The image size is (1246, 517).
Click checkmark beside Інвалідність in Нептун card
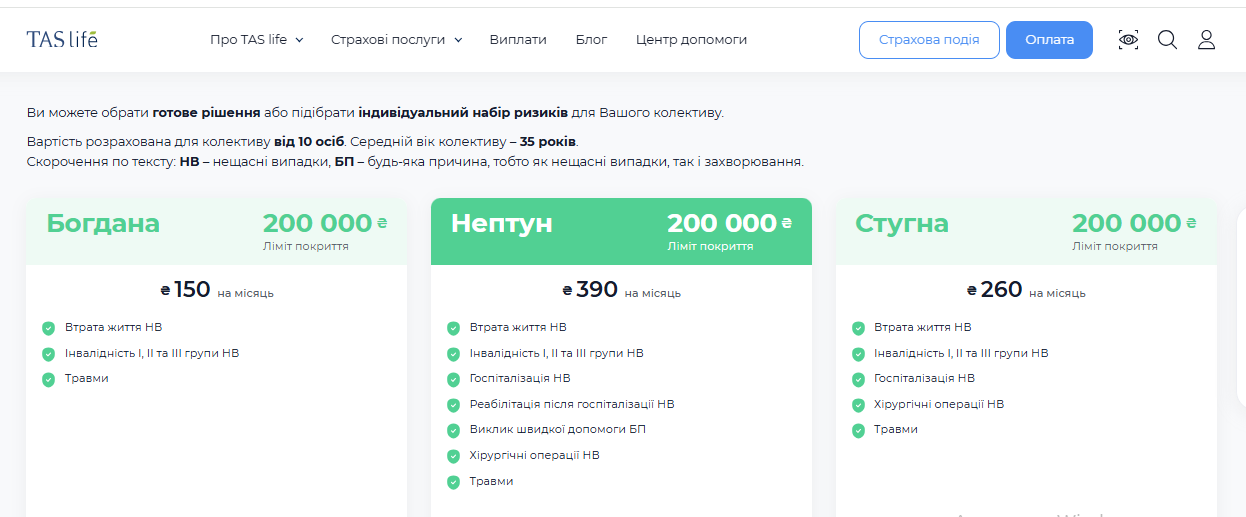453,354
